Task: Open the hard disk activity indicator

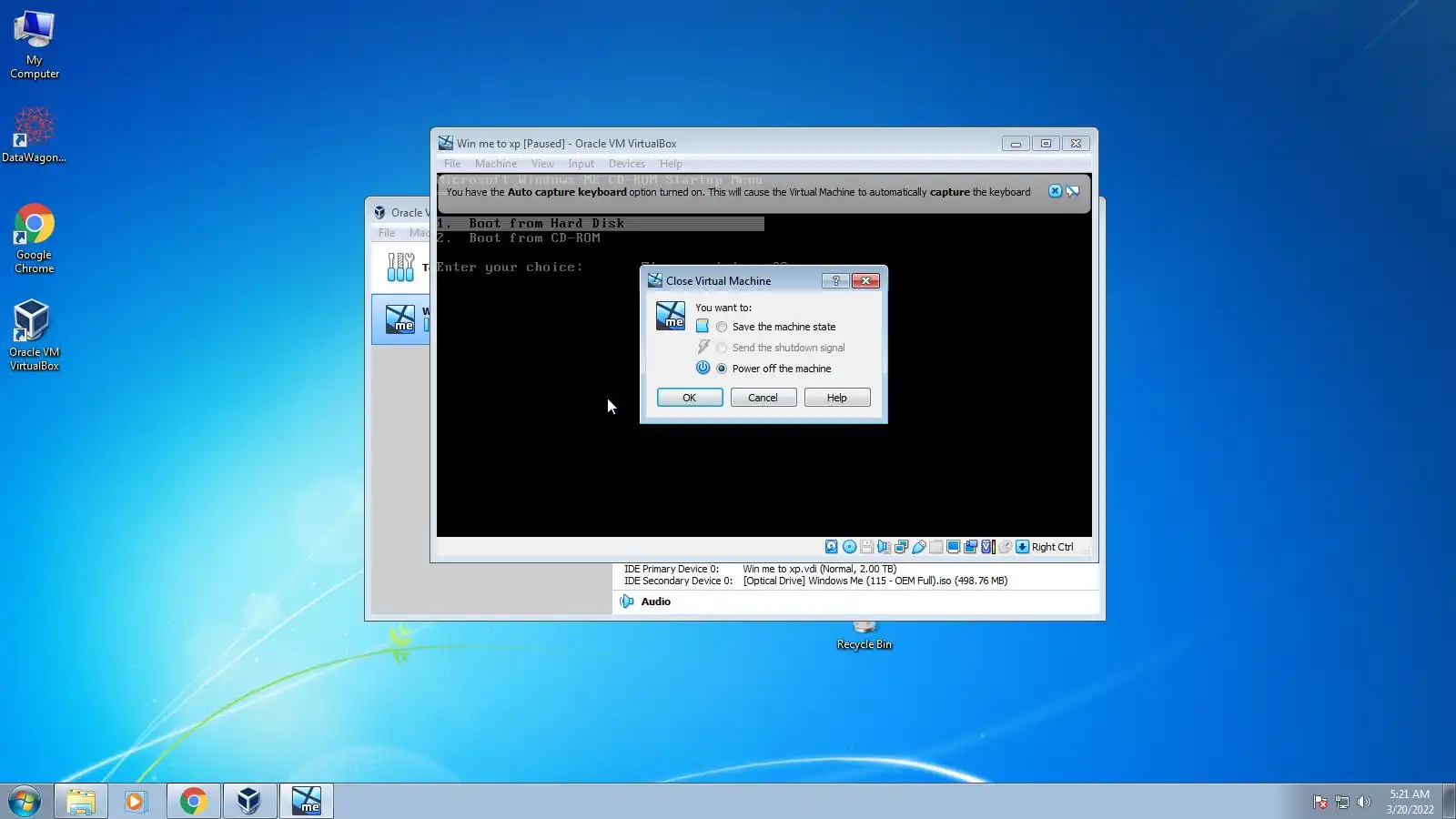Action: [x=832, y=547]
